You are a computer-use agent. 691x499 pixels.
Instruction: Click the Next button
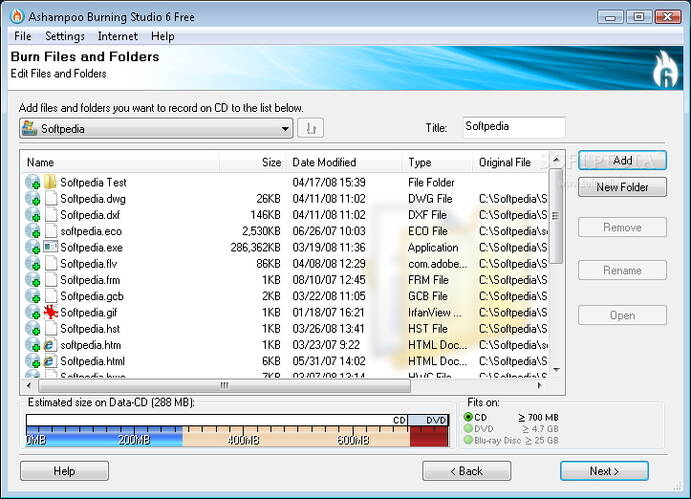tap(603, 471)
